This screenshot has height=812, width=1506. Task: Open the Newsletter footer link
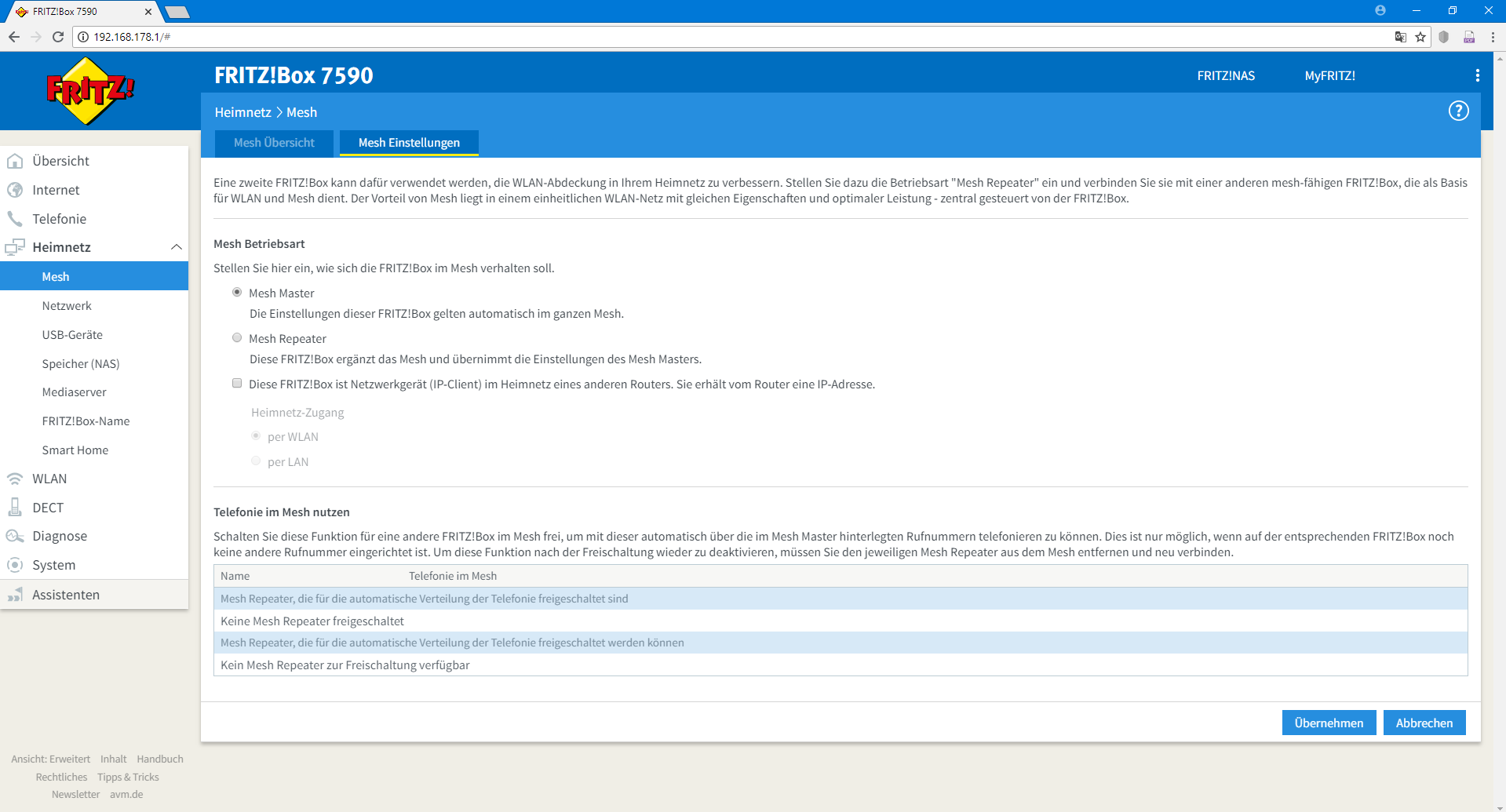[x=75, y=794]
